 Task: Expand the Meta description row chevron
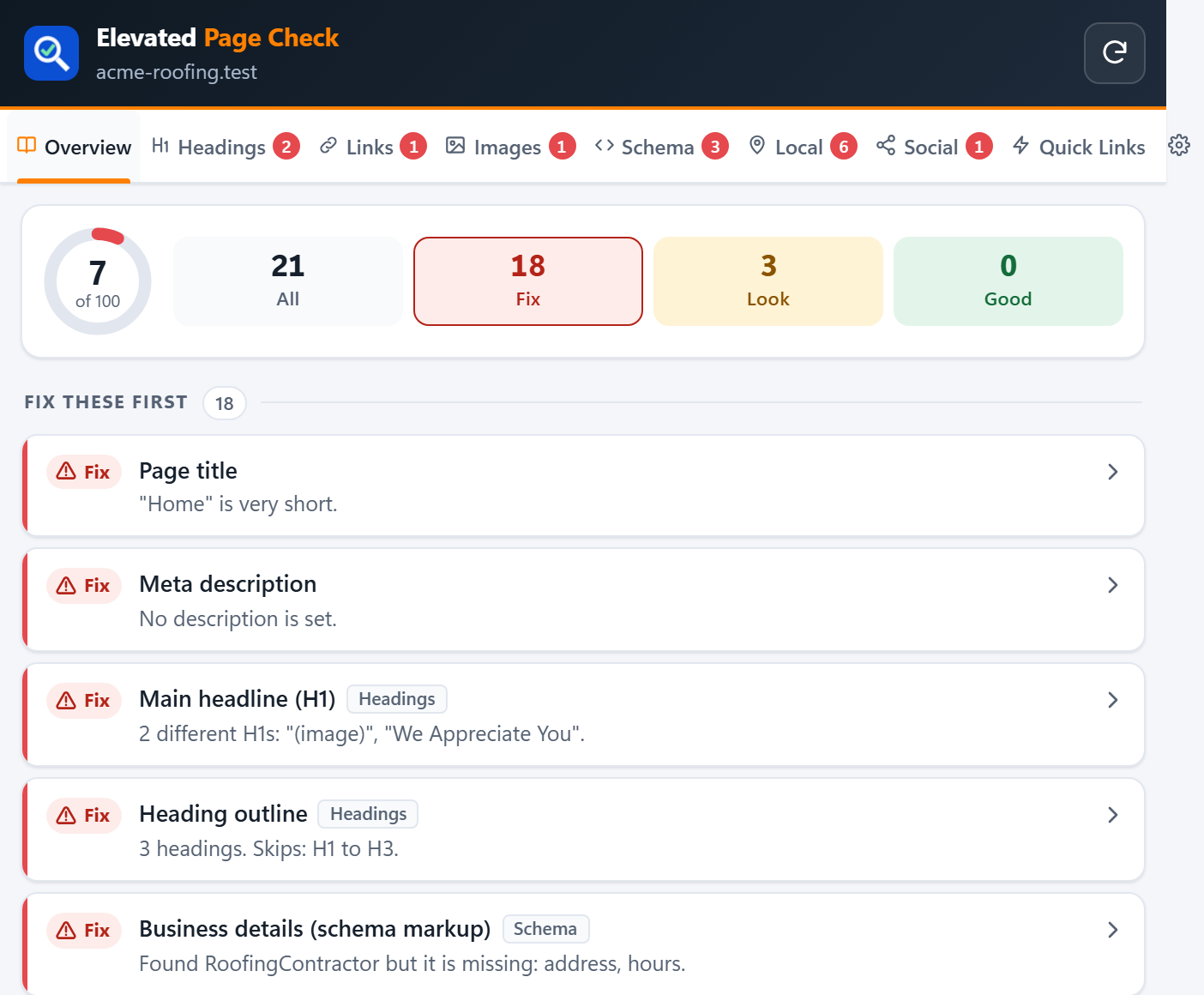pos(1112,585)
